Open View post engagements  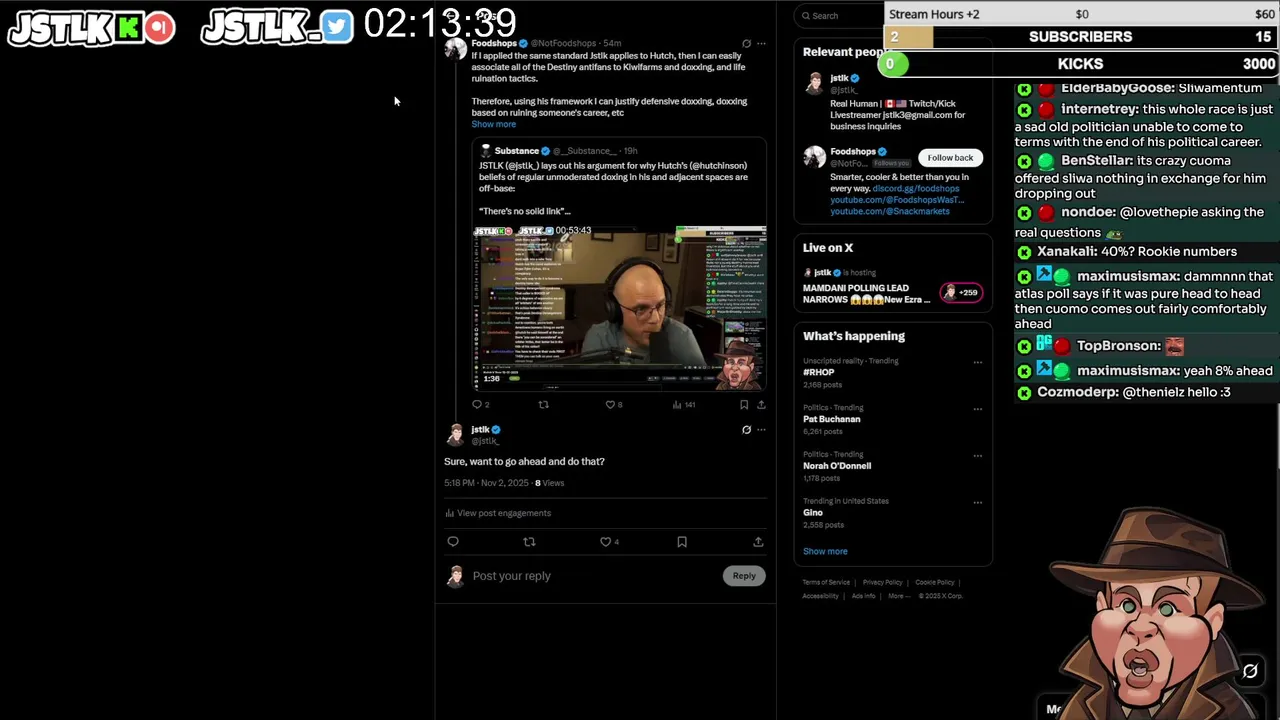[x=498, y=513]
